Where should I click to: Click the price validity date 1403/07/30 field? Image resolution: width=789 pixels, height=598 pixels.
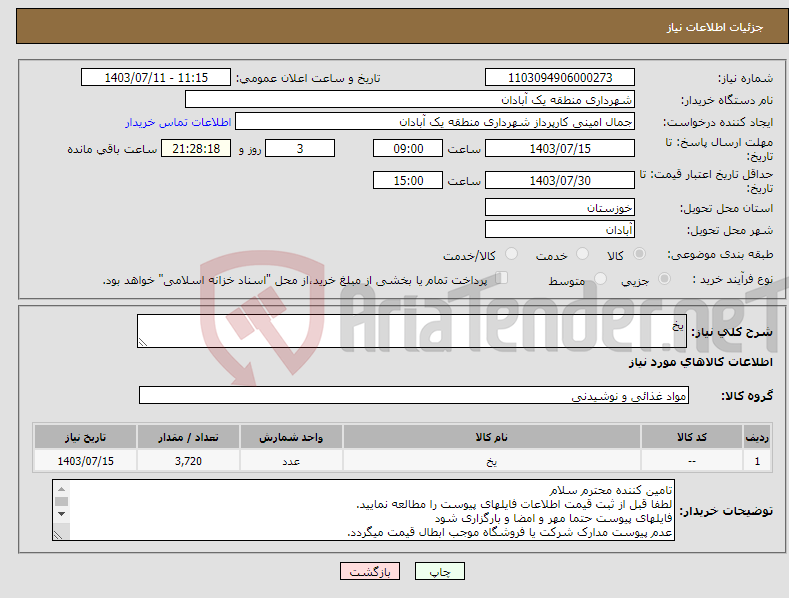tap(560, 180)
